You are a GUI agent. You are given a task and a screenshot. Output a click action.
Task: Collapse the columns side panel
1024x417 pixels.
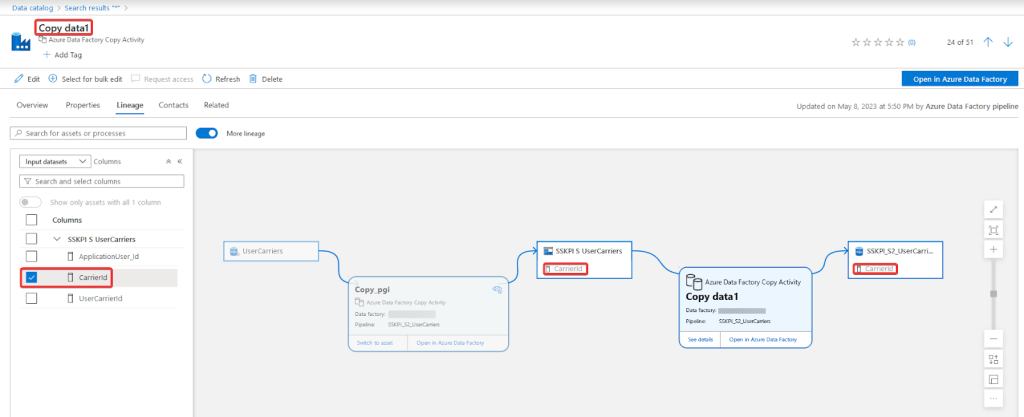[x=180, y=160]
